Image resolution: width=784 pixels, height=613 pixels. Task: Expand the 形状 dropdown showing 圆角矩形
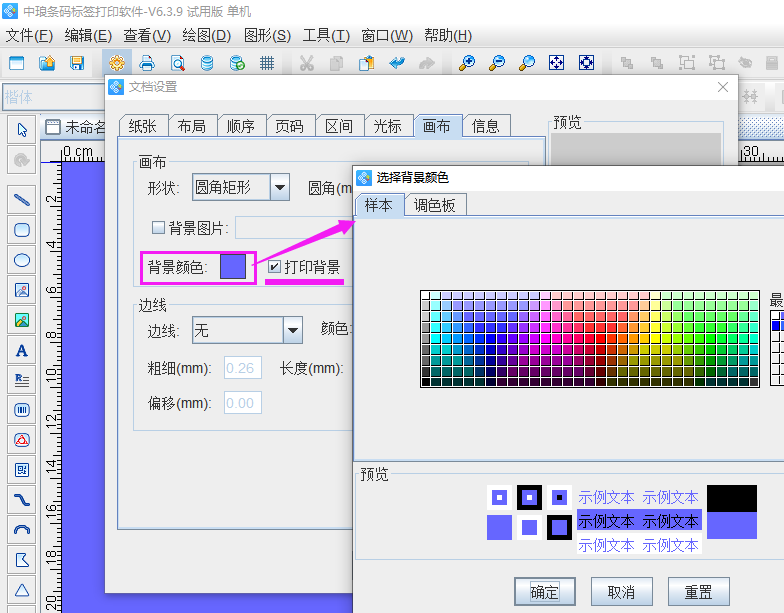pos(280,187)
